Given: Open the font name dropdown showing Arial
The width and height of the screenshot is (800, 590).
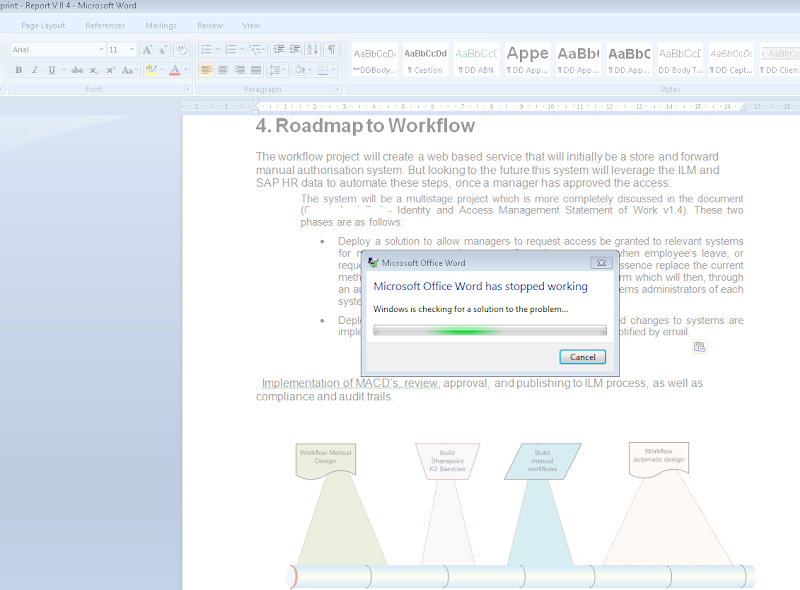Looking at the screenshot, I should 101,49.
